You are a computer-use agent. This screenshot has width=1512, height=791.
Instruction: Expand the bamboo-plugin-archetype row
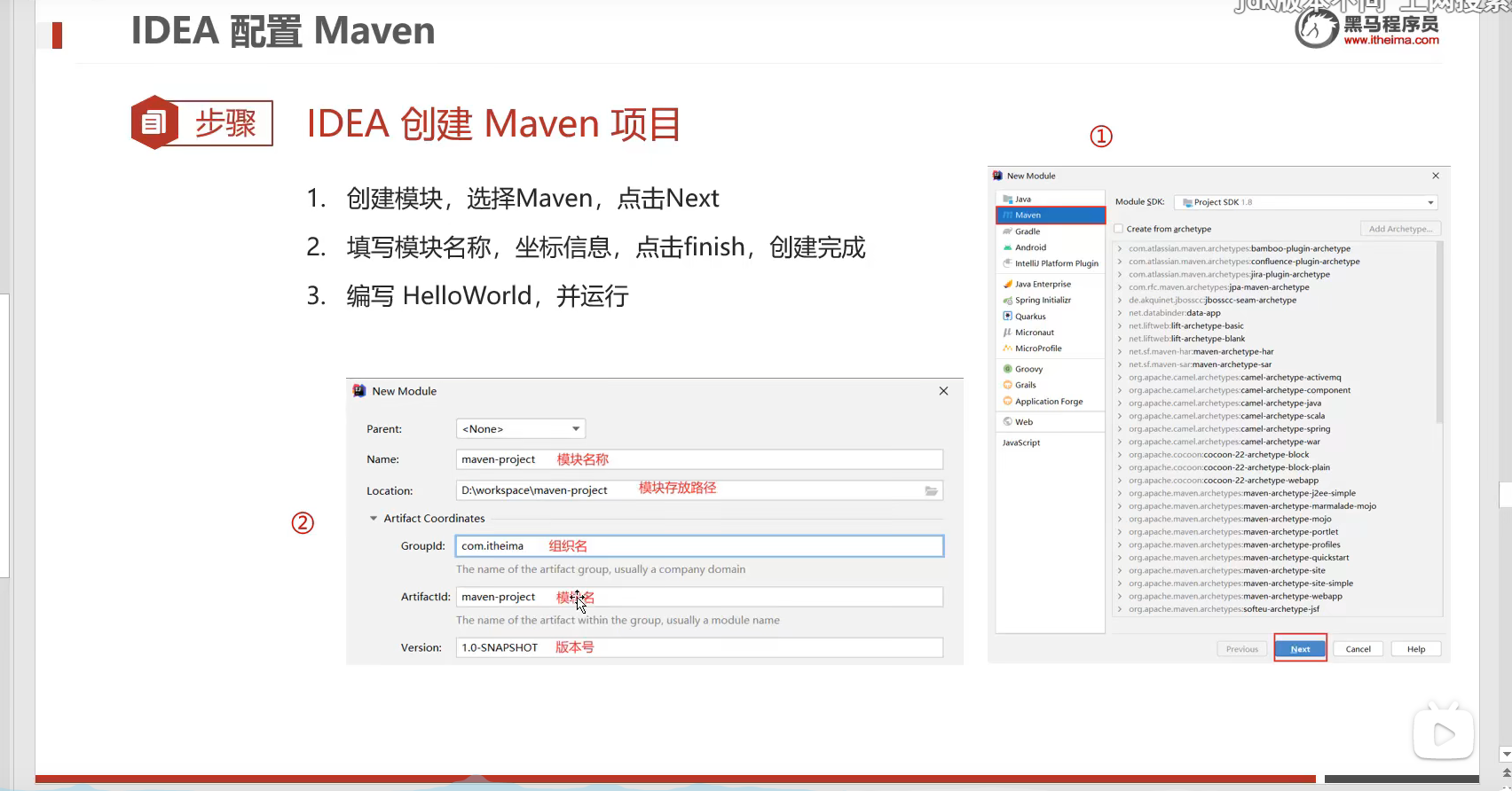tap(1120, 249)
